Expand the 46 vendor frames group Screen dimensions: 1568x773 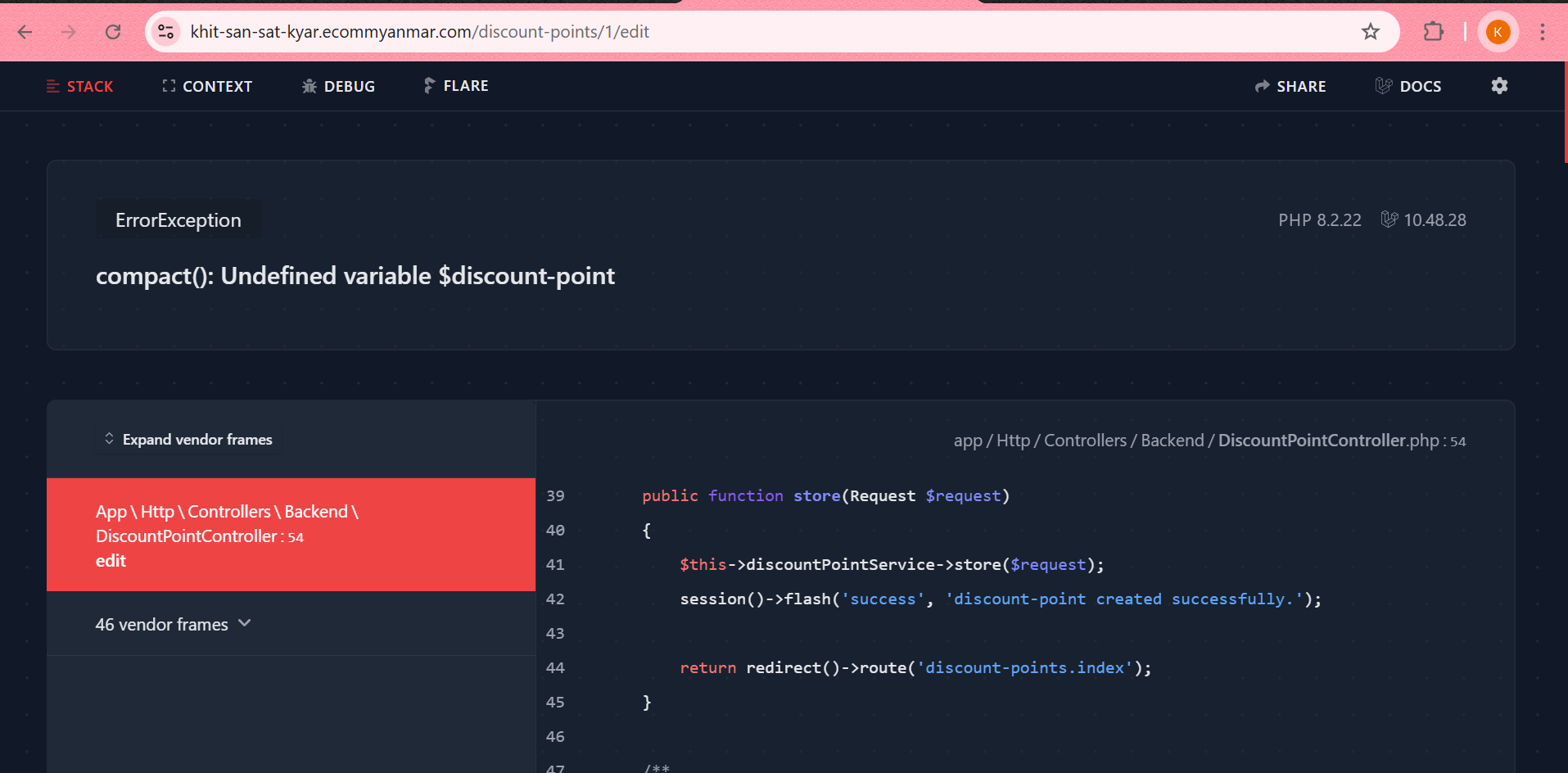pos(291,624)
